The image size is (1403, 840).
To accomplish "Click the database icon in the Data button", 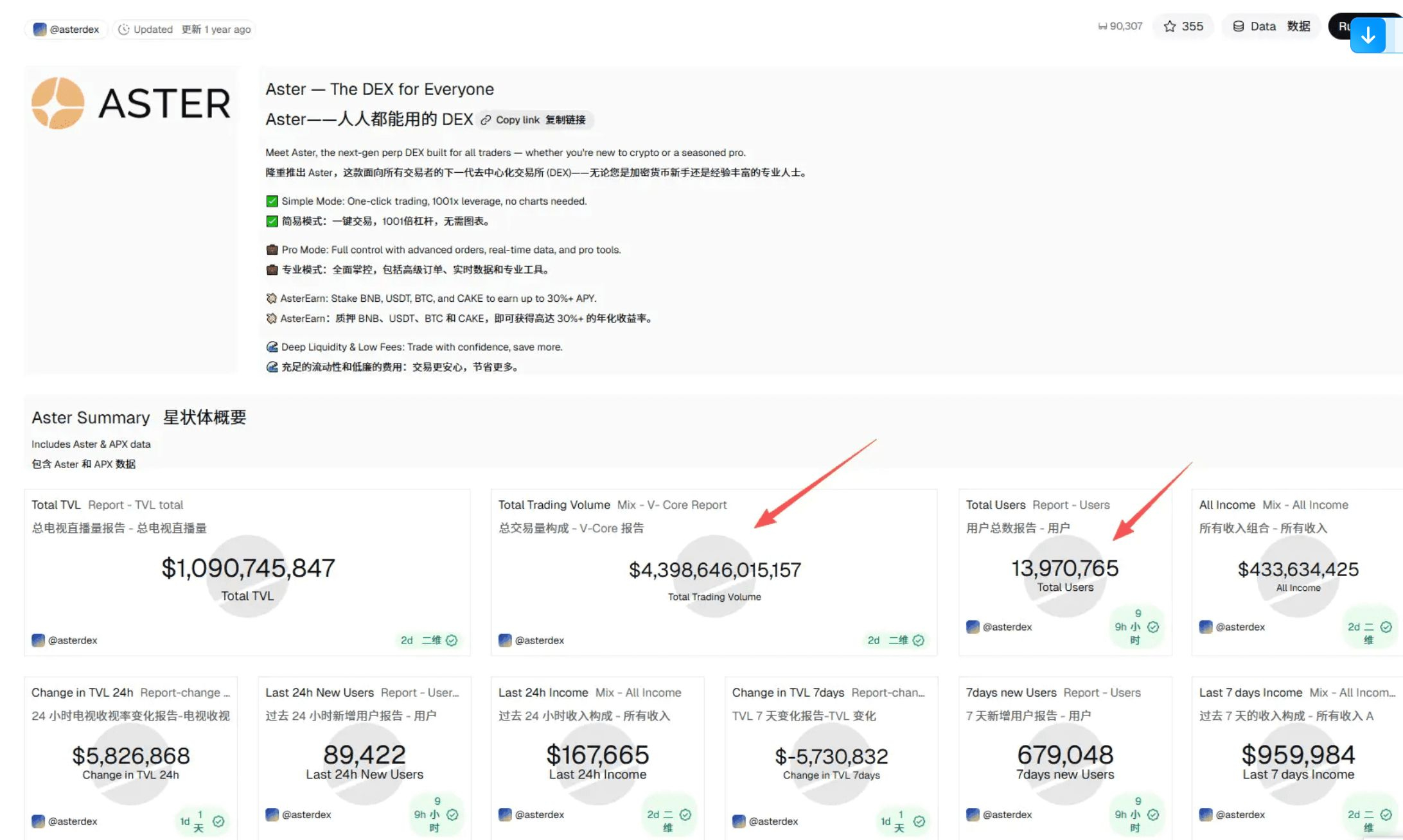I will point(1238,26).
